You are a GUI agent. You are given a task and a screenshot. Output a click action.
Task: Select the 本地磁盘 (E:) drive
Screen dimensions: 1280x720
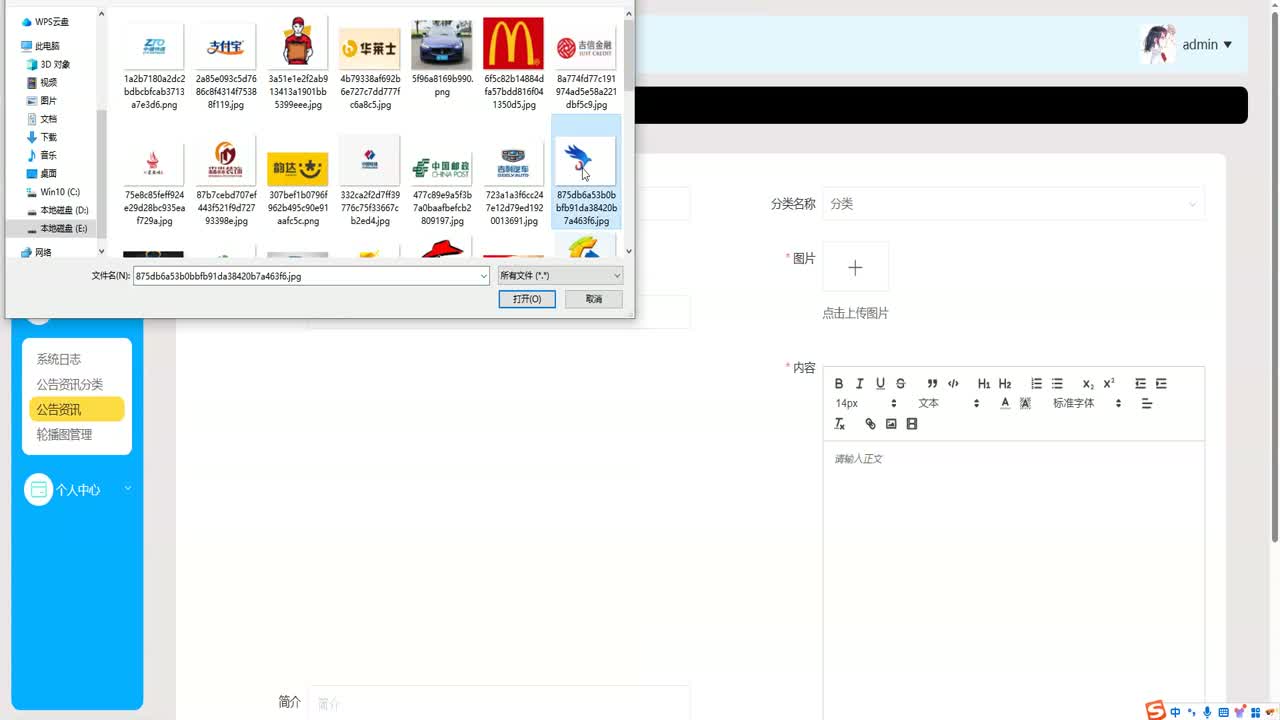click(x=58, y=228)
